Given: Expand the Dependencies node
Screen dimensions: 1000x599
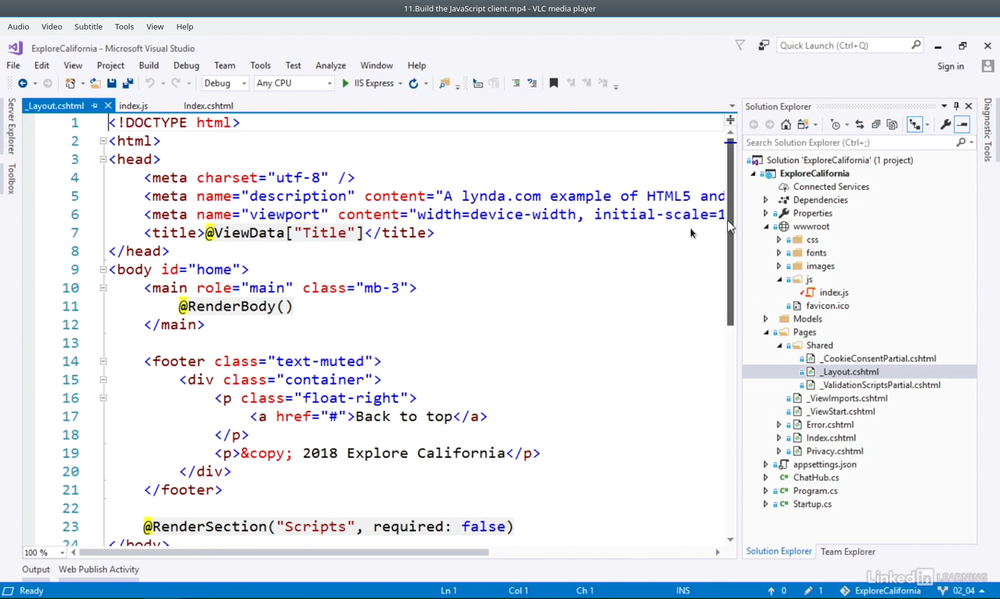Looking at the screenshot, I should click(766, 200).
